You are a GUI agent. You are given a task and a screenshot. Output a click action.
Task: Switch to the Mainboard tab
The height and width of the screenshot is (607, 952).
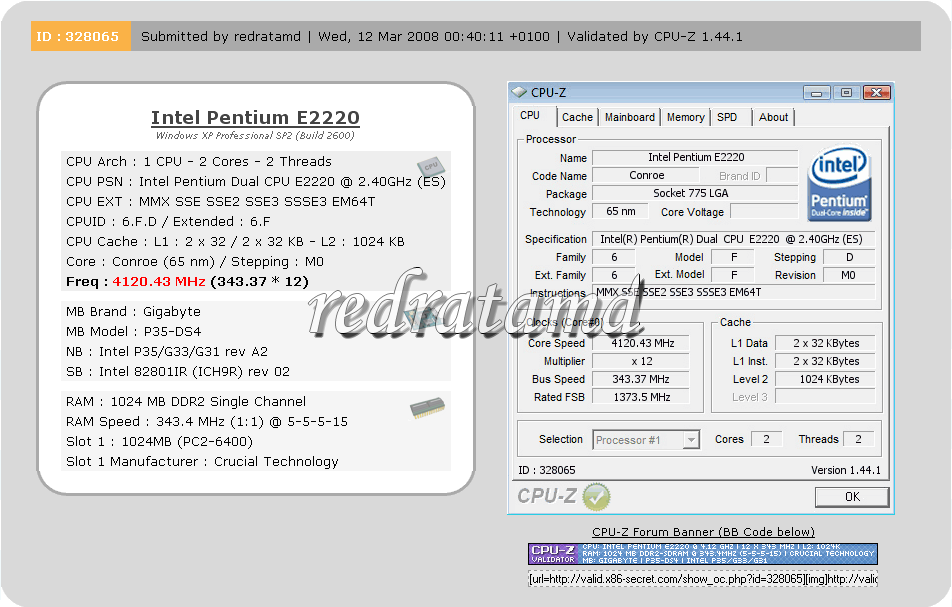tap(630, 117)
